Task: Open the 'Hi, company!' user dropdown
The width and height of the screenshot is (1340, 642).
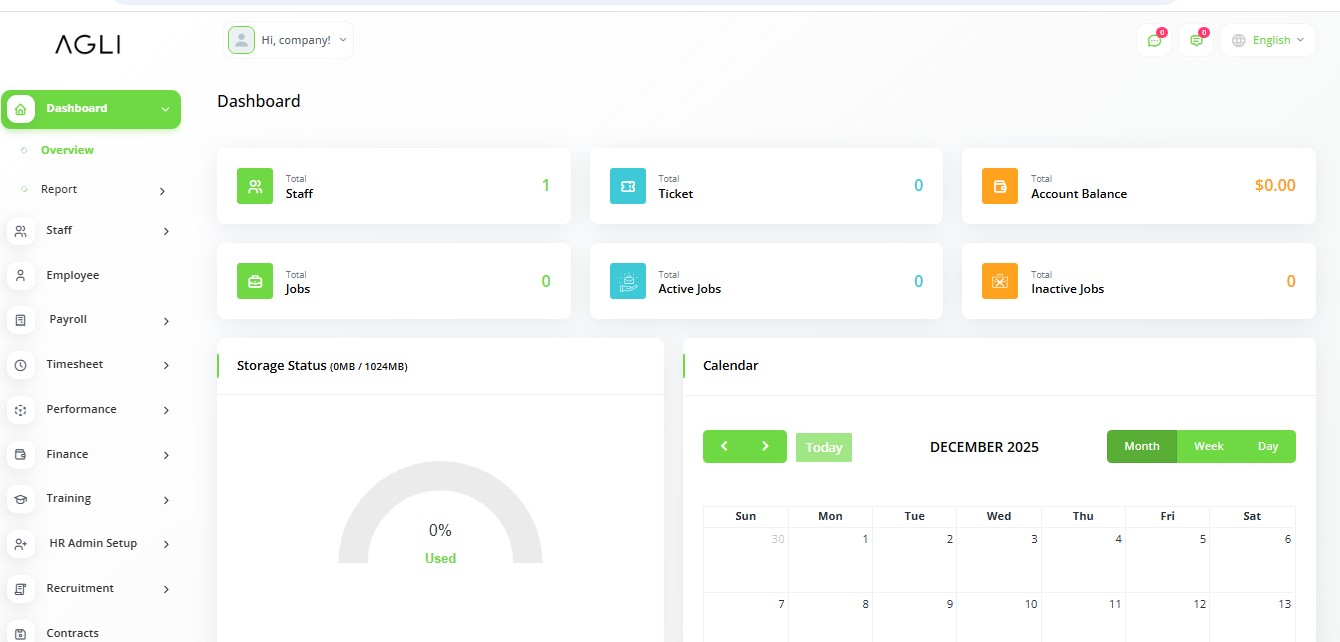Action: pyautogui.click(x=290, y=40)
